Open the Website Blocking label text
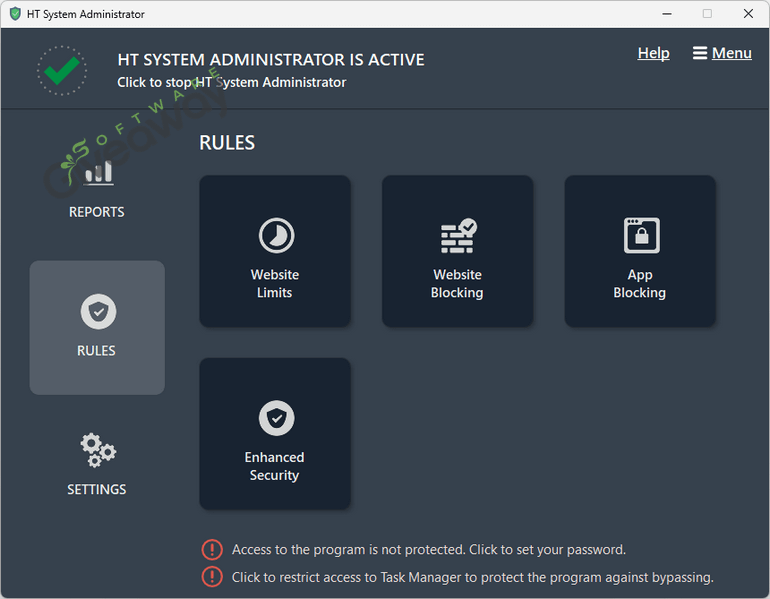The image size is (770, 599). coord(457,284)
